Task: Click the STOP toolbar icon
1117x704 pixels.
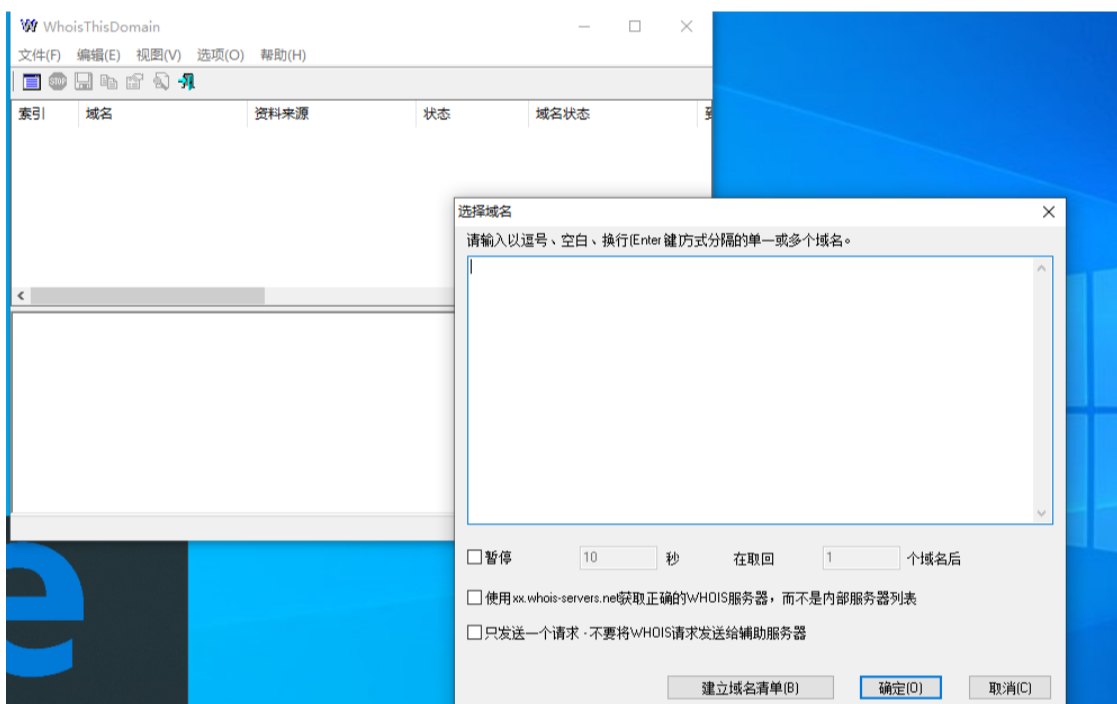Action: coord(58,82)
